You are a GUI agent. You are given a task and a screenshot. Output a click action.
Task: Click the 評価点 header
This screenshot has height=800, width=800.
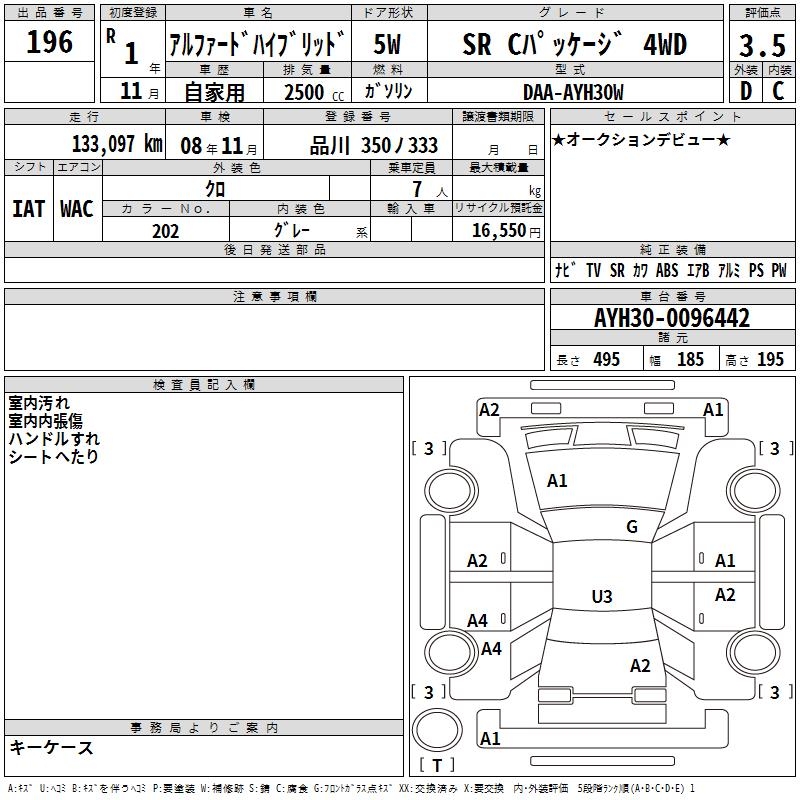[762, 13]
